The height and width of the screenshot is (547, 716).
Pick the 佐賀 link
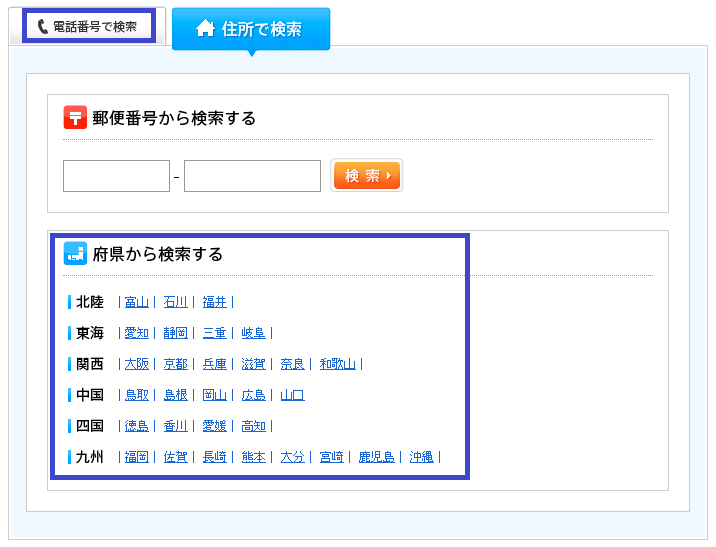pyautogui.click(x=175, y=457)
